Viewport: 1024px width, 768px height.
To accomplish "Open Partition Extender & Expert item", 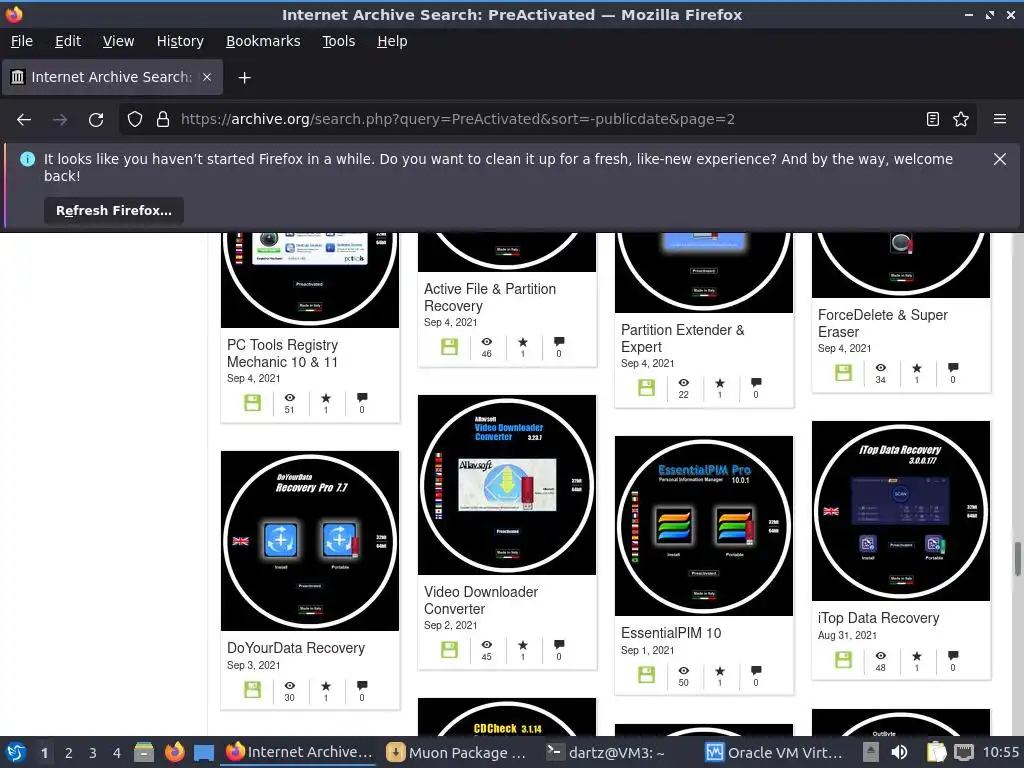I will pos(682,338).
